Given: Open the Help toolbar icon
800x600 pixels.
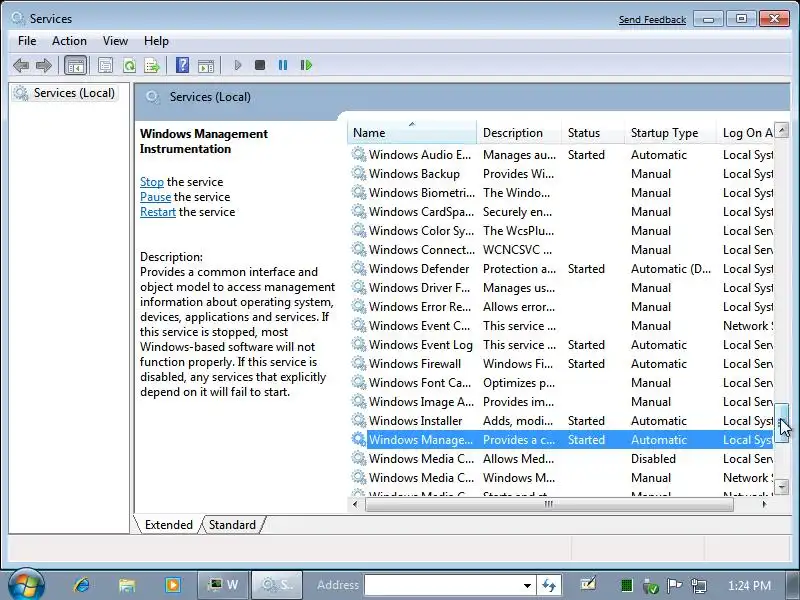Looking at the screenshot, I should (x=182, y=65).
